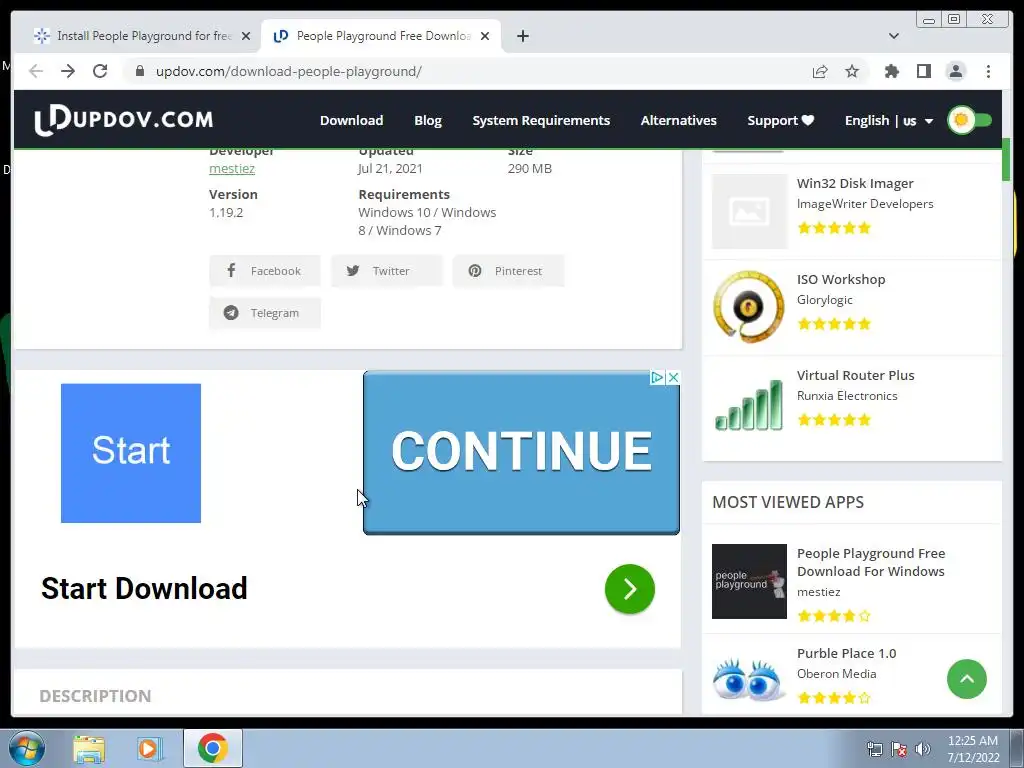Open the Blog menu item
The height and width of the screenshot is (768, 1024).
point(428,121)
